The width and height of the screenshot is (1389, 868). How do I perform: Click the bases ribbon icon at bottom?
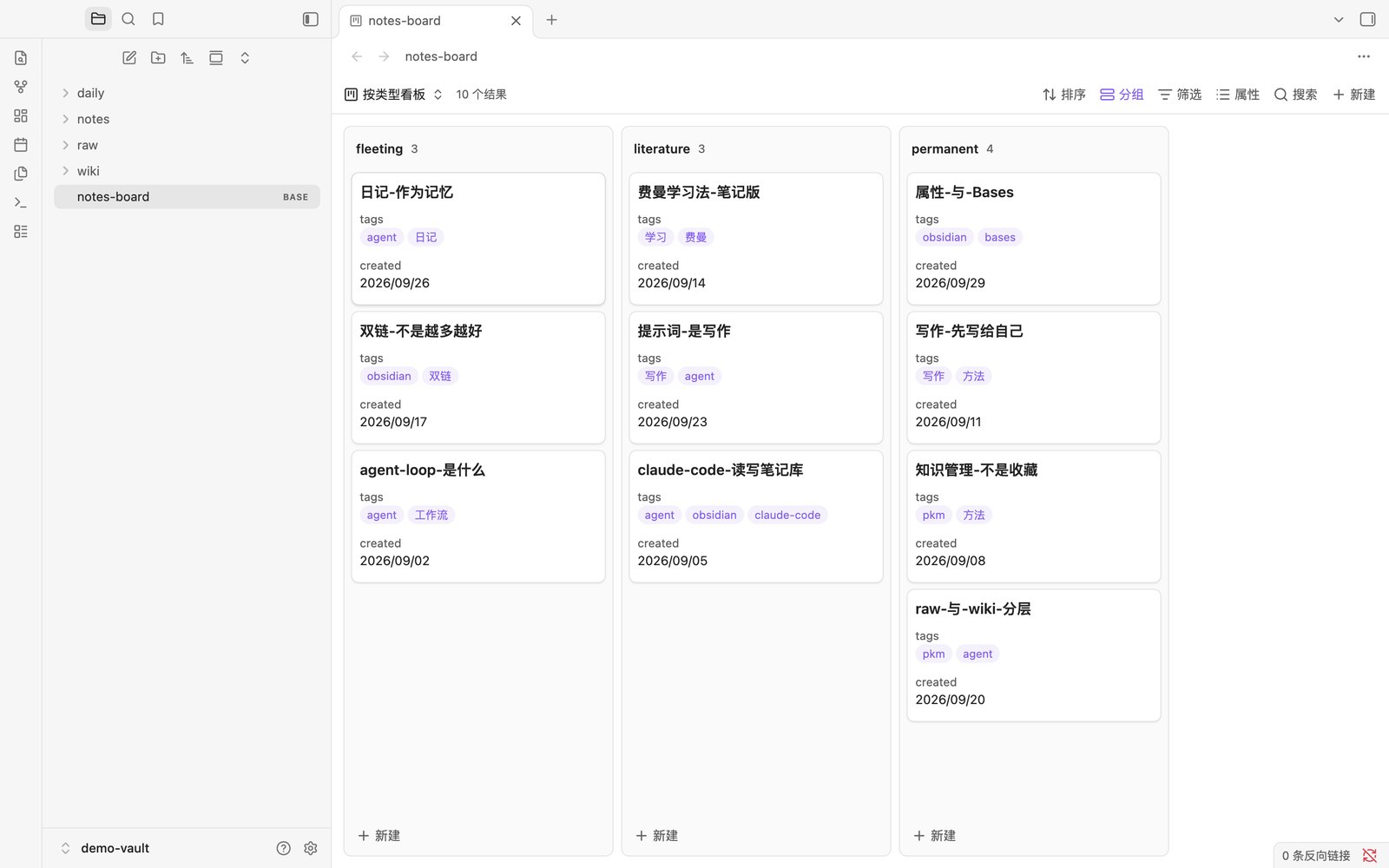[21, 232]
